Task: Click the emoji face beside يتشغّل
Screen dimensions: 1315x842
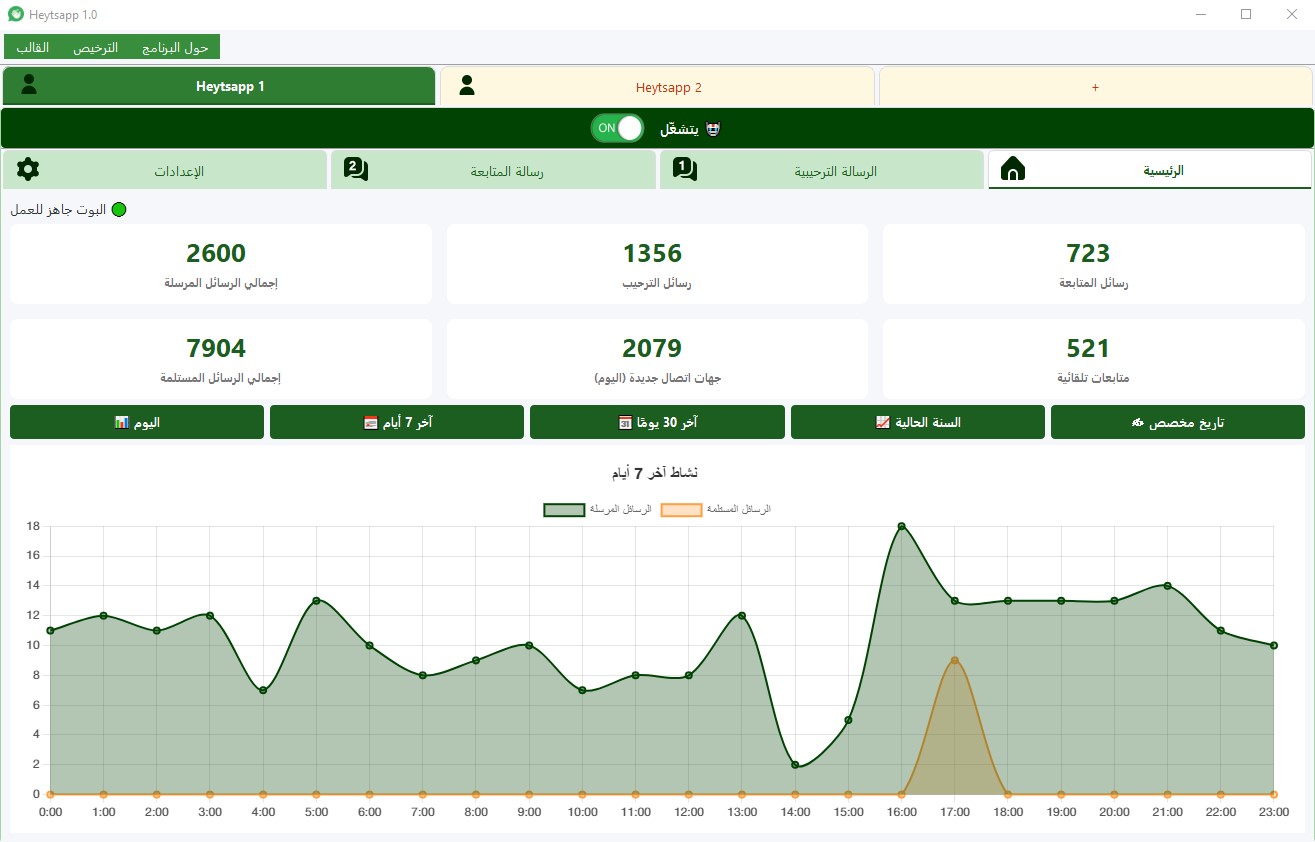Action: [713, 129]
